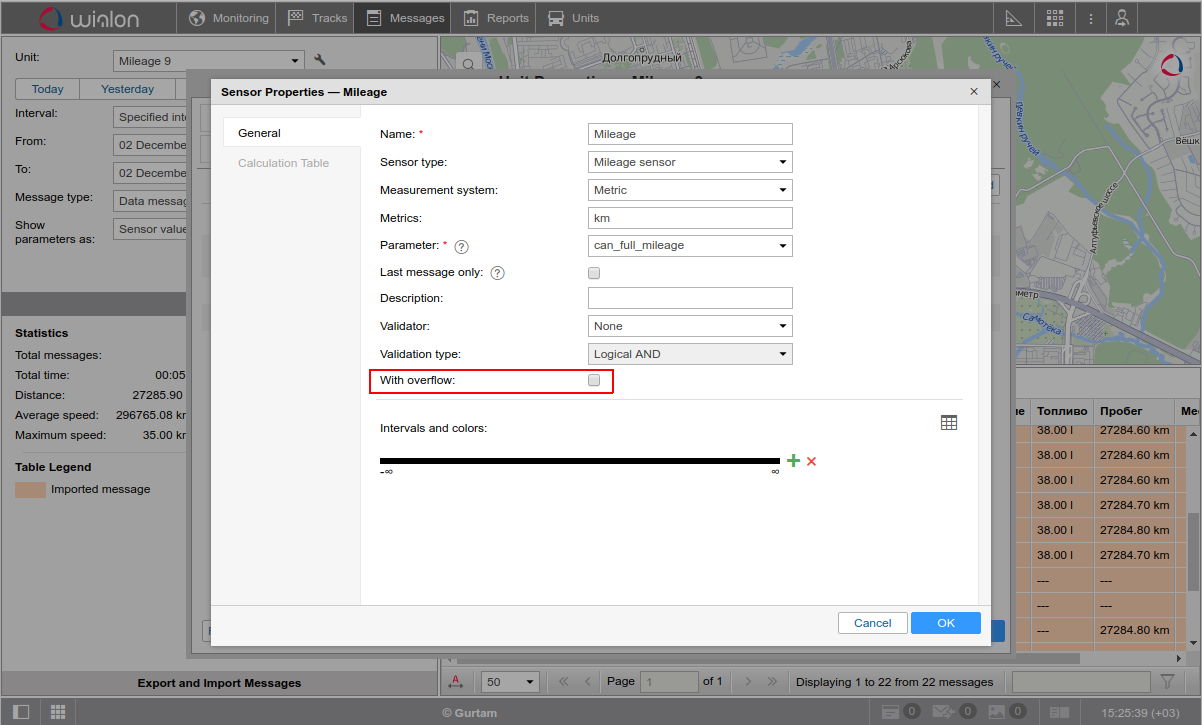The width and height of the screenshot is (1202, 725).
Task: Toggle the Last message only checkbox
Action: tap(594, 273)
